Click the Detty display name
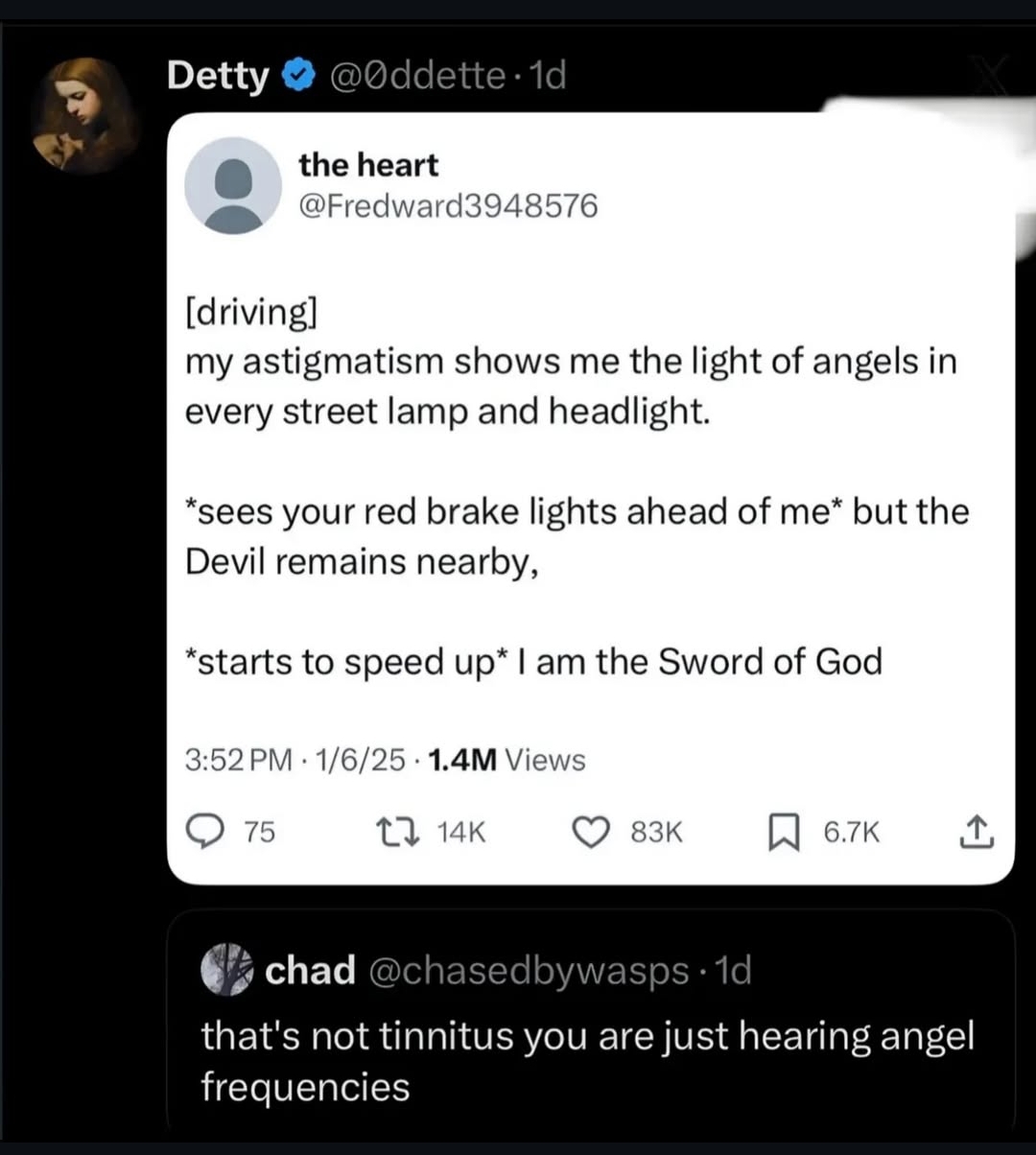 pyautogui.click(x=218, y=75)
